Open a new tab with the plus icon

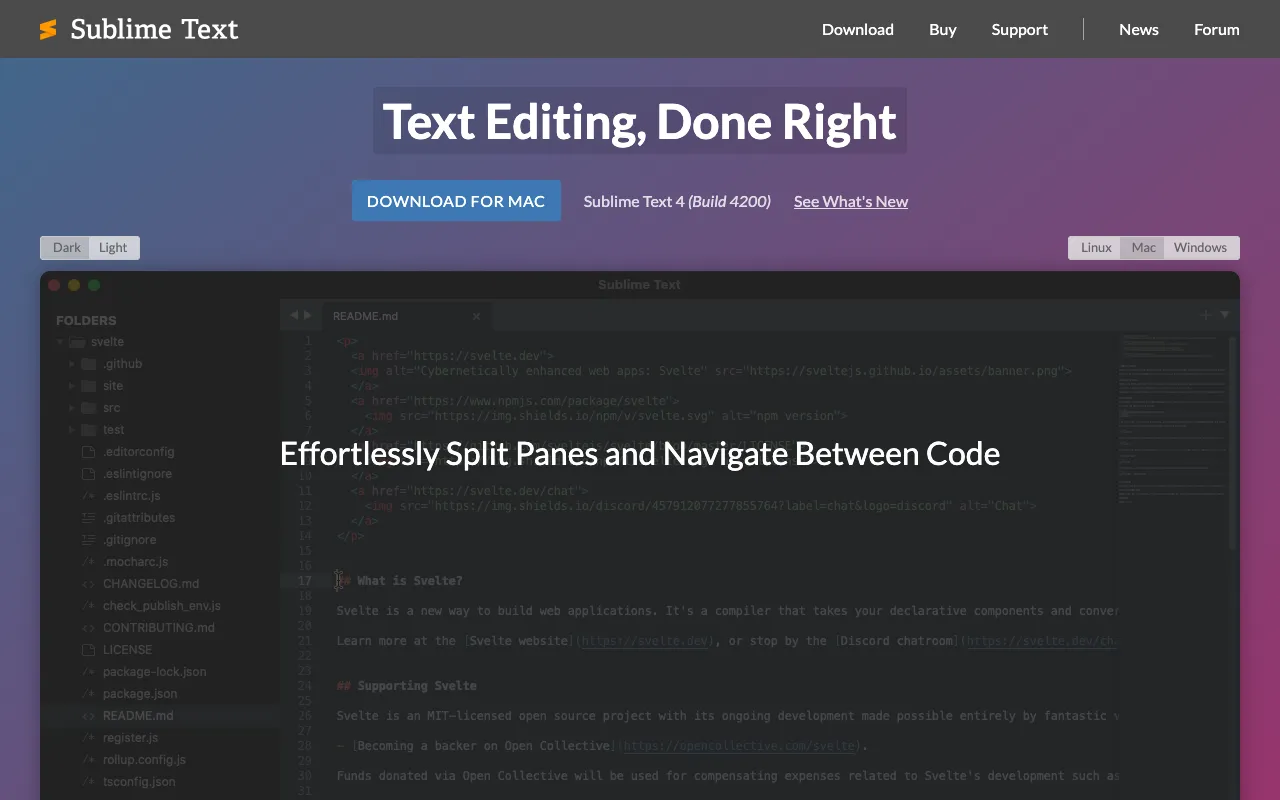(x=1204, y=314)
